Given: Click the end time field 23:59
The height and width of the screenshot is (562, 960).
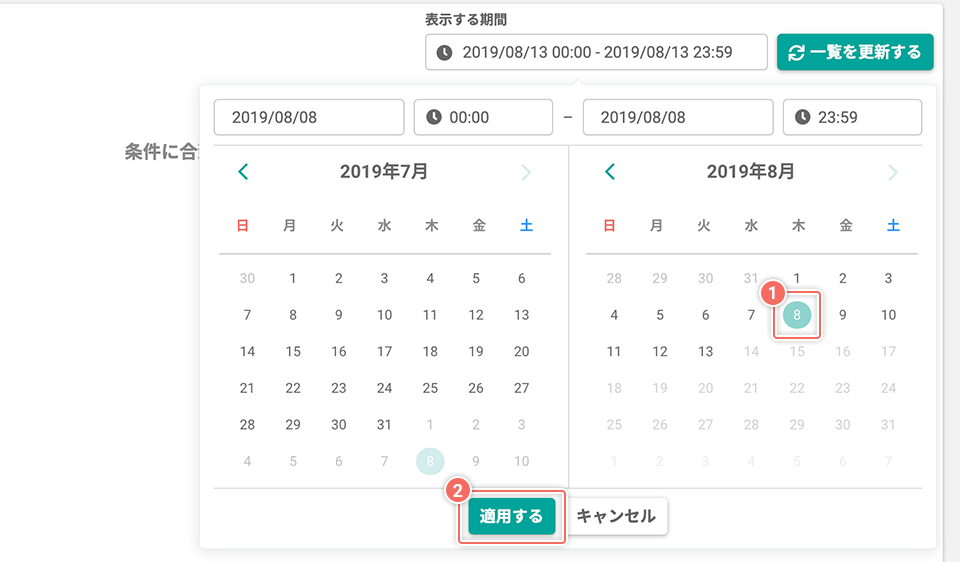Looking at the screenshot, I should click(852, 117).
